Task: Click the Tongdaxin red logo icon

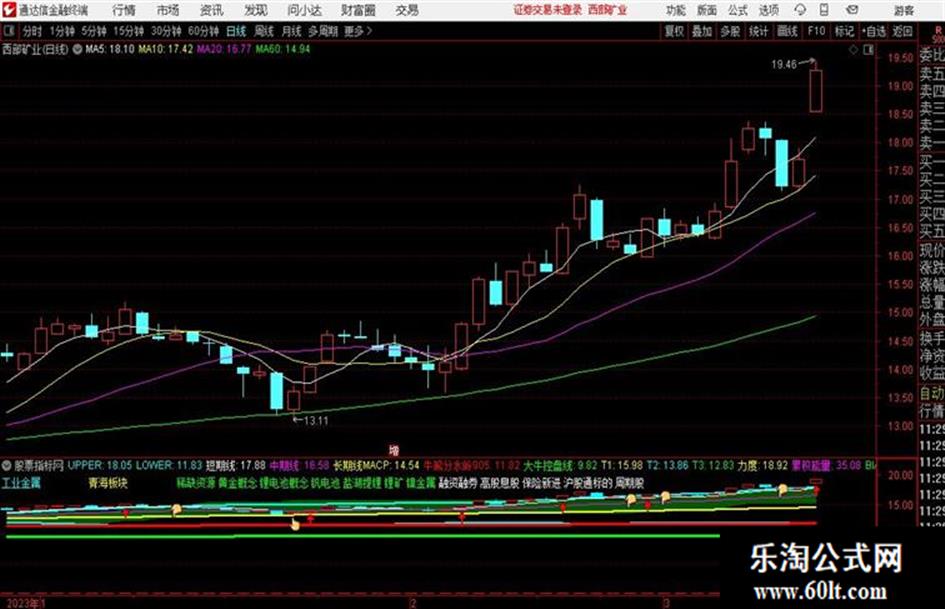Action: (9, 10)
